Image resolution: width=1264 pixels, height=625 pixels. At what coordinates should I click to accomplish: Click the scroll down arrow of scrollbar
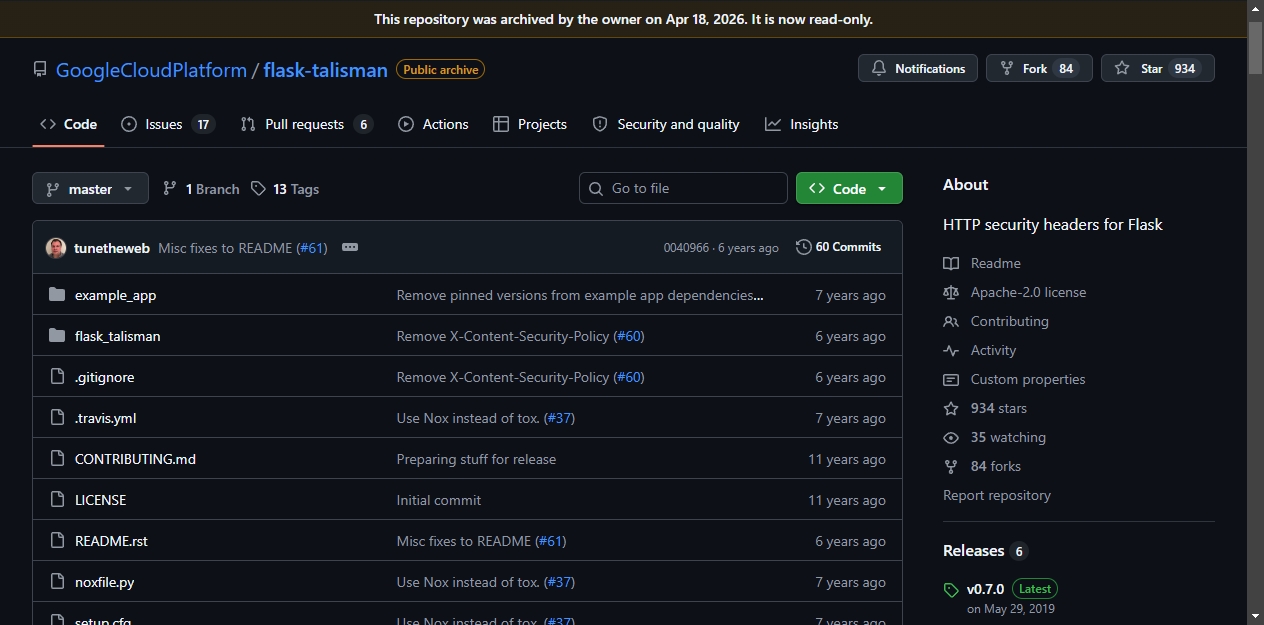[1255, 616]
